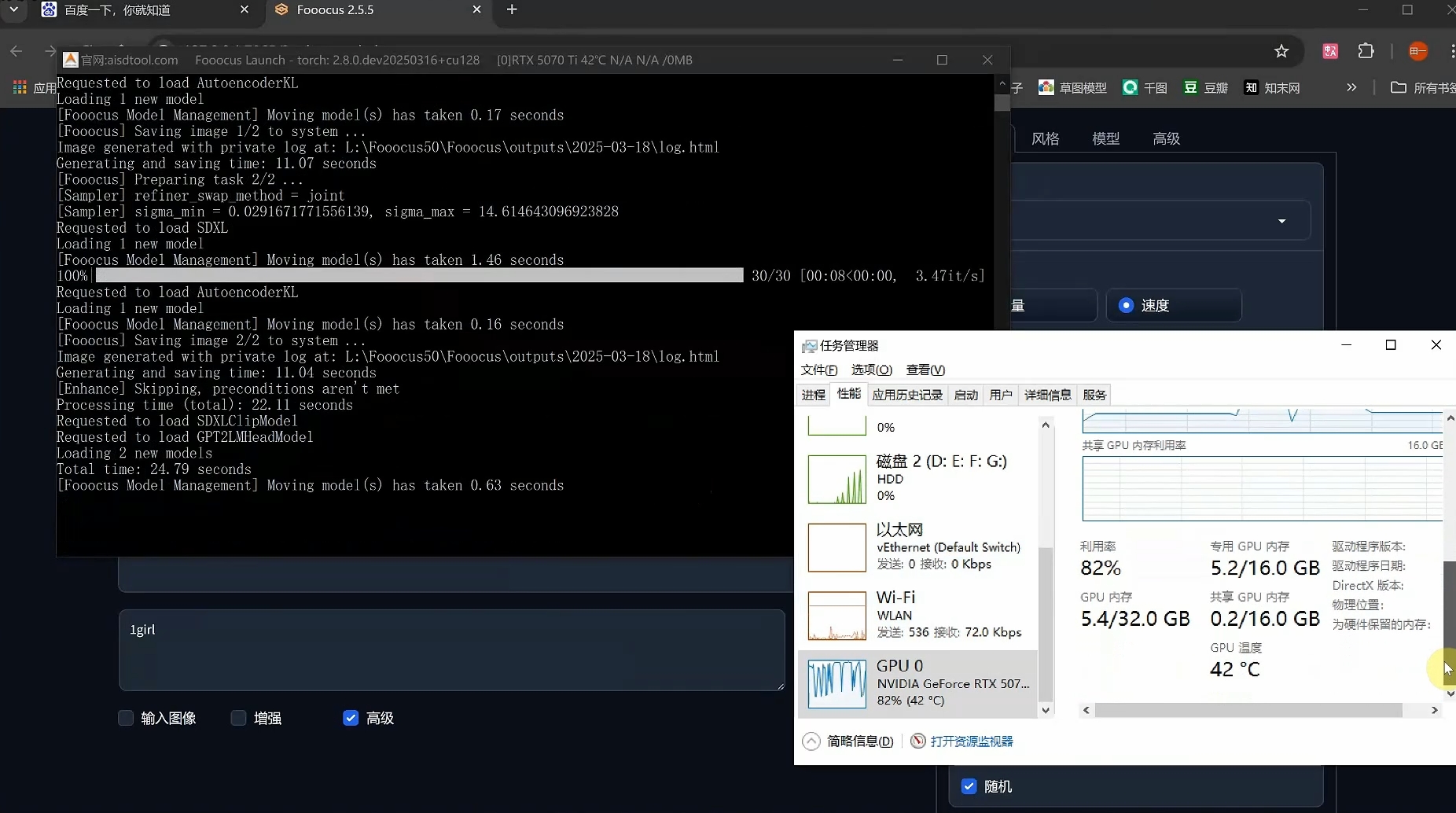The image size is (1456, 813).
Task: Click the 共享 GPU 内存利用率 graph
Action: point(1263,487)
